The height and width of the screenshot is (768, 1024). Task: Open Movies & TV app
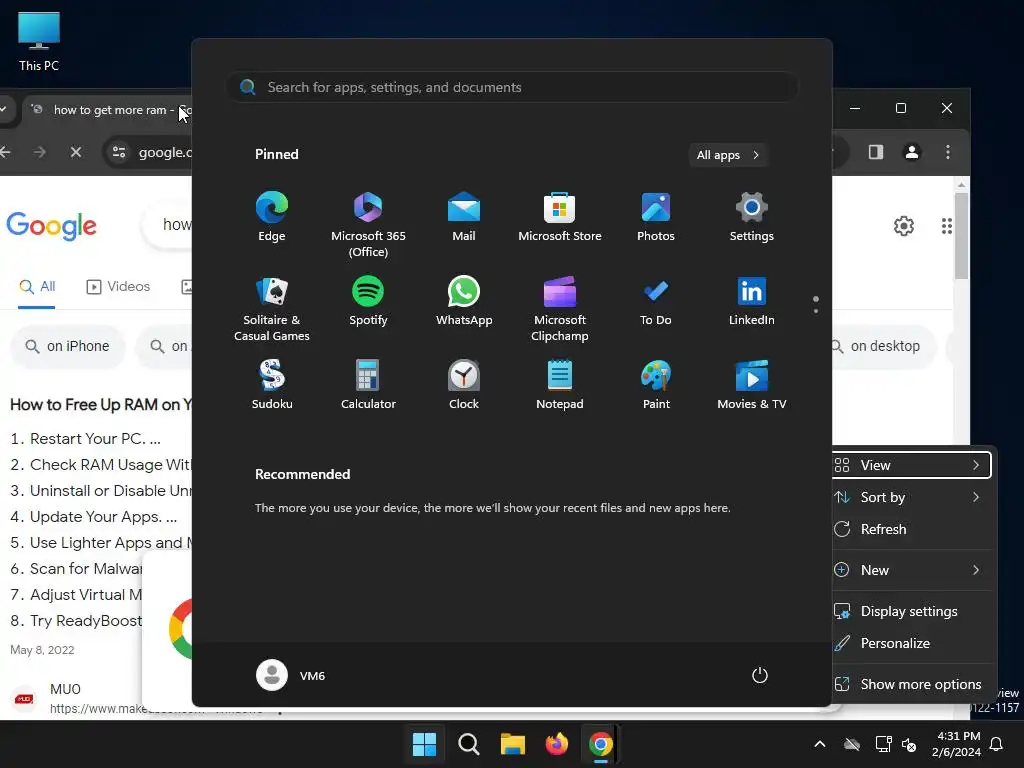(x=752, y=385)
